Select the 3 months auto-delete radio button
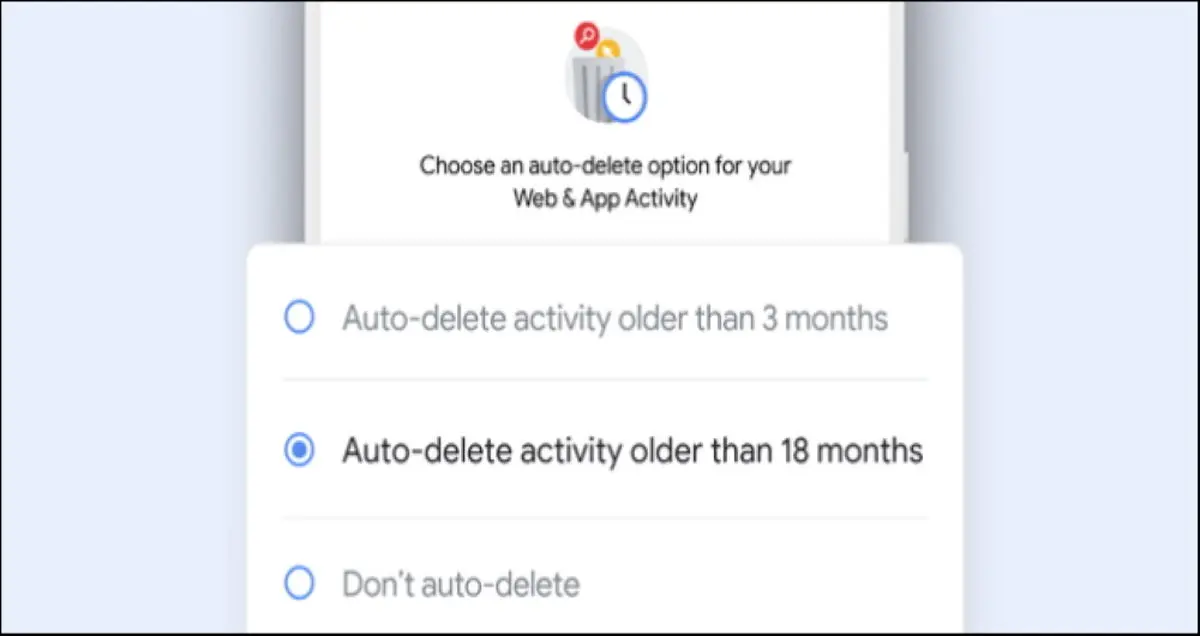This screenshot has width=1200, height=636. [299, 318]
